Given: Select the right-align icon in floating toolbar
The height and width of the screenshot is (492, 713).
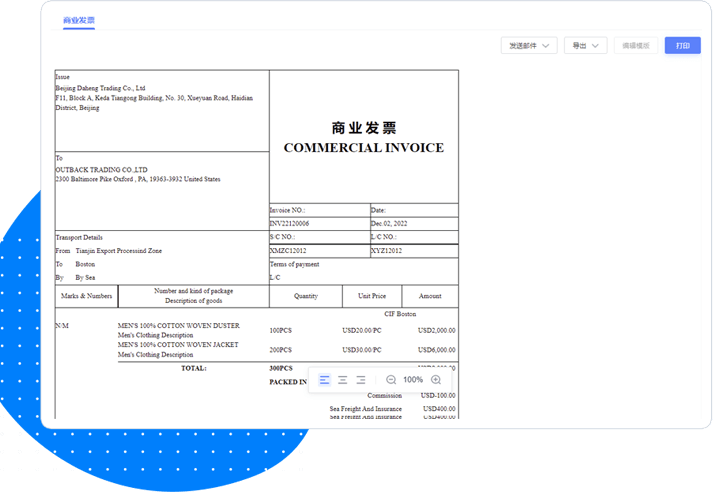Looking at the screenshot, I should tap(361, 380).
